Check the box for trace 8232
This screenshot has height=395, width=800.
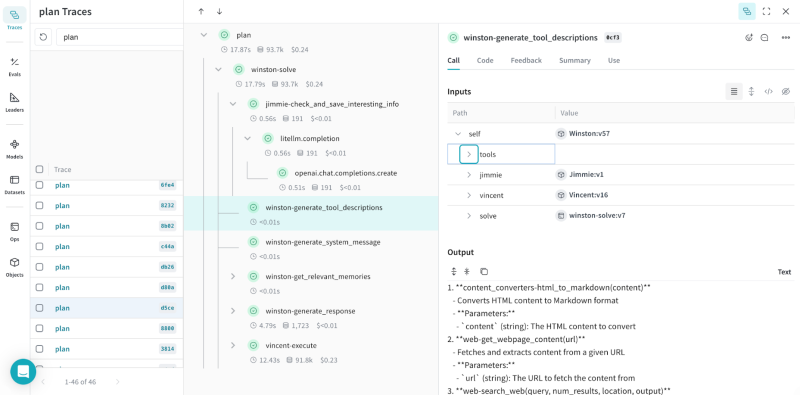point(39,206)
